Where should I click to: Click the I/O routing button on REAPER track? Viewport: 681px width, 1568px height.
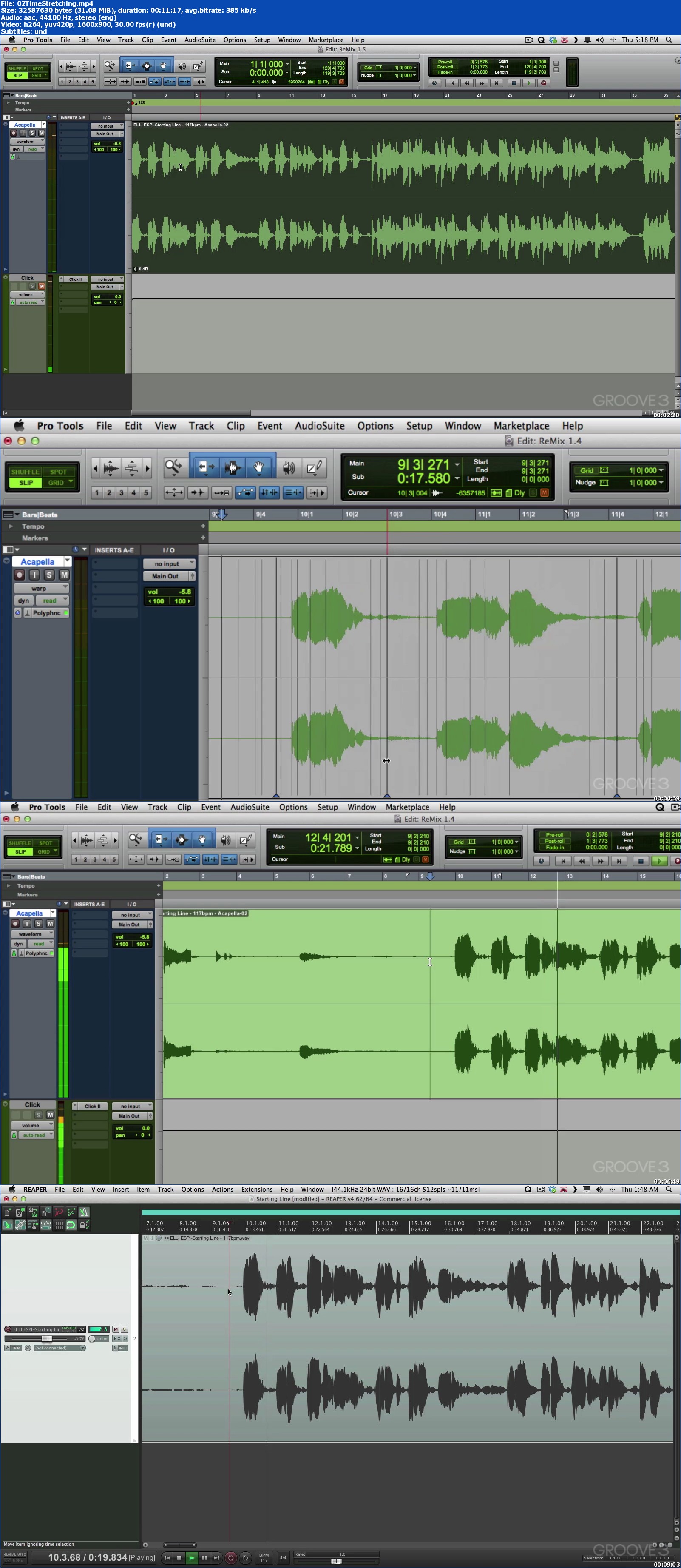click(81, 1329)
